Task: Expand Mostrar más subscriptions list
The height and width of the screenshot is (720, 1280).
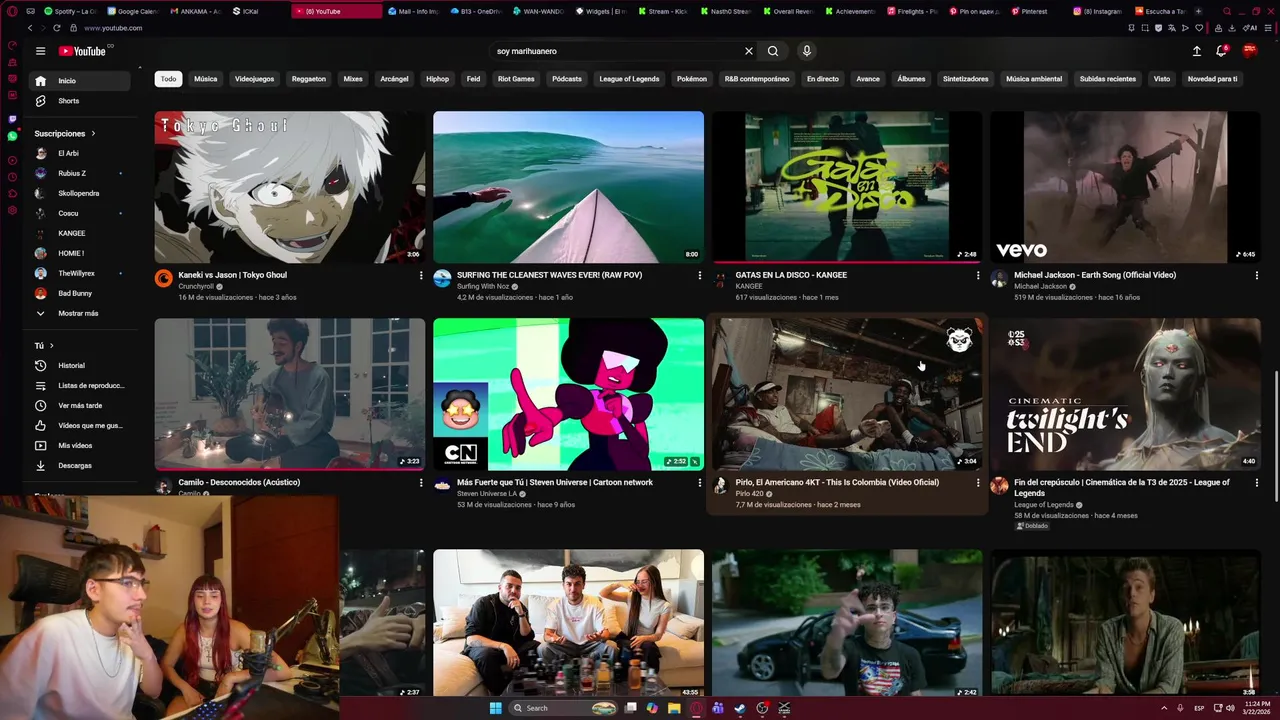Action: coord(80,313)
